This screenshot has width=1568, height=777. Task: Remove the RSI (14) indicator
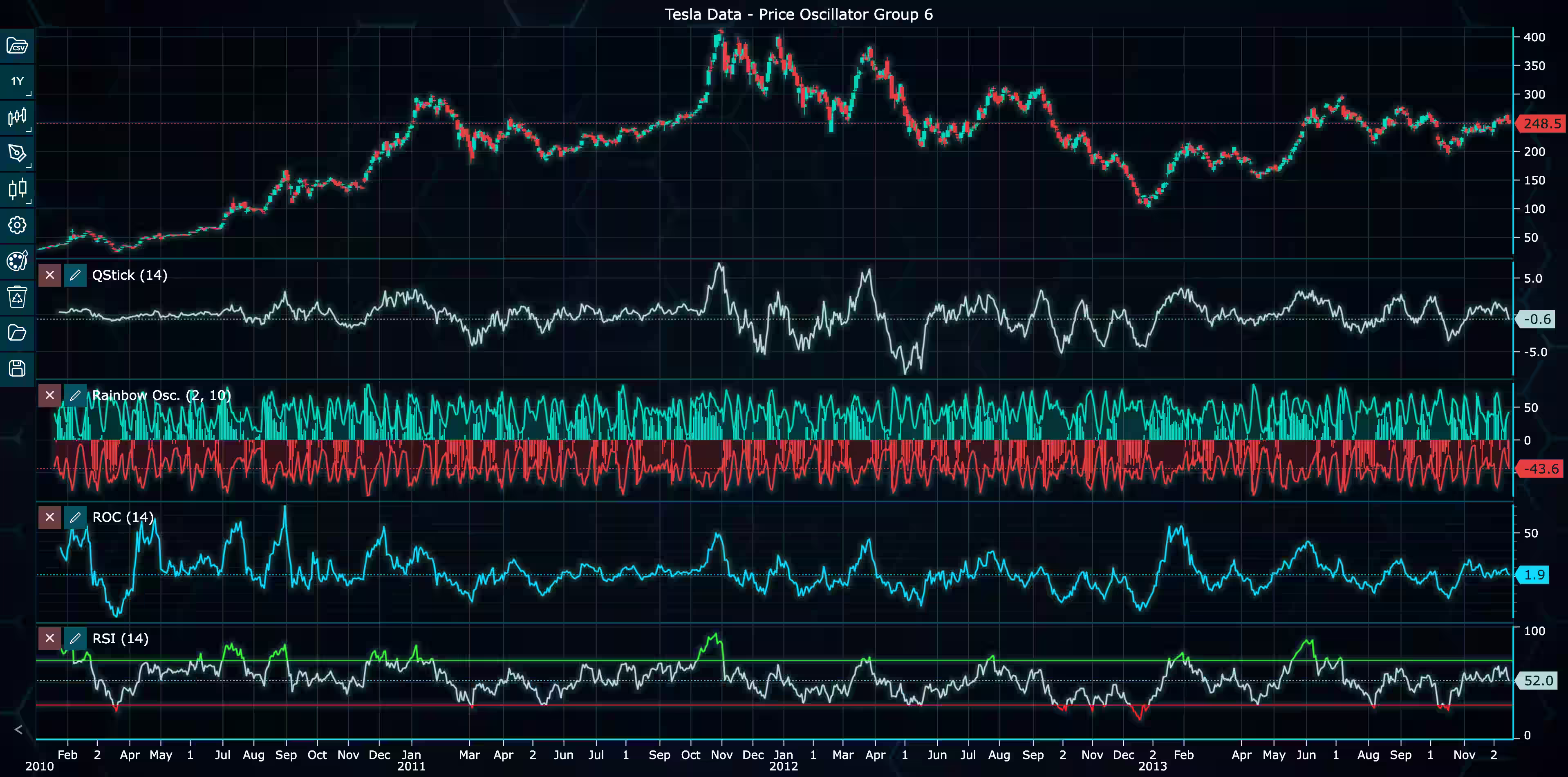tap(50, 639)
